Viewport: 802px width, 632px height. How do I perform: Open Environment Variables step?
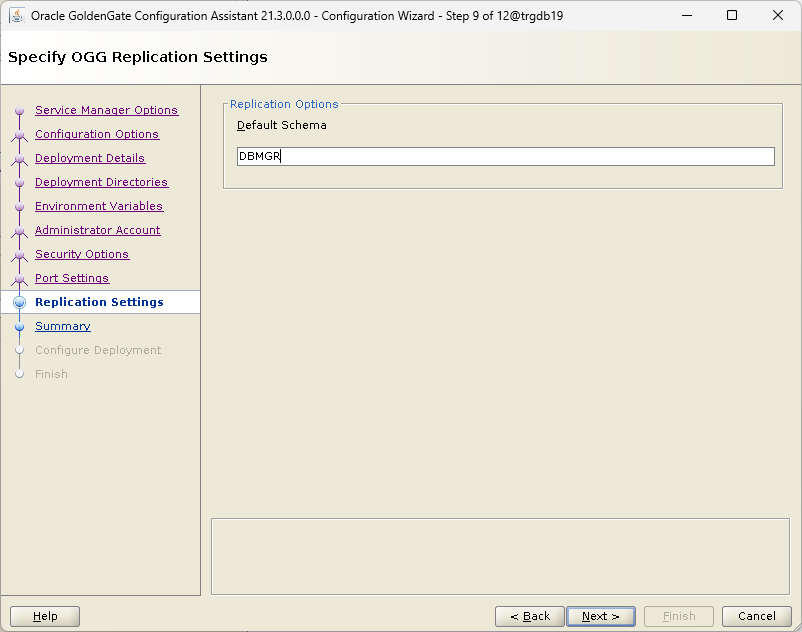click(x=99, y=206)
